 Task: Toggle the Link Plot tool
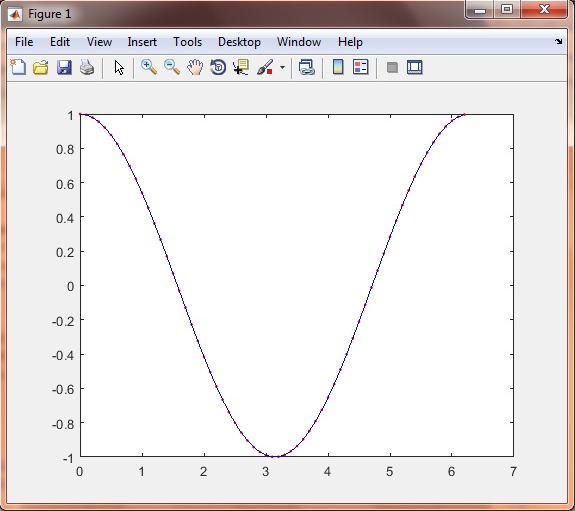coord(307,67)
